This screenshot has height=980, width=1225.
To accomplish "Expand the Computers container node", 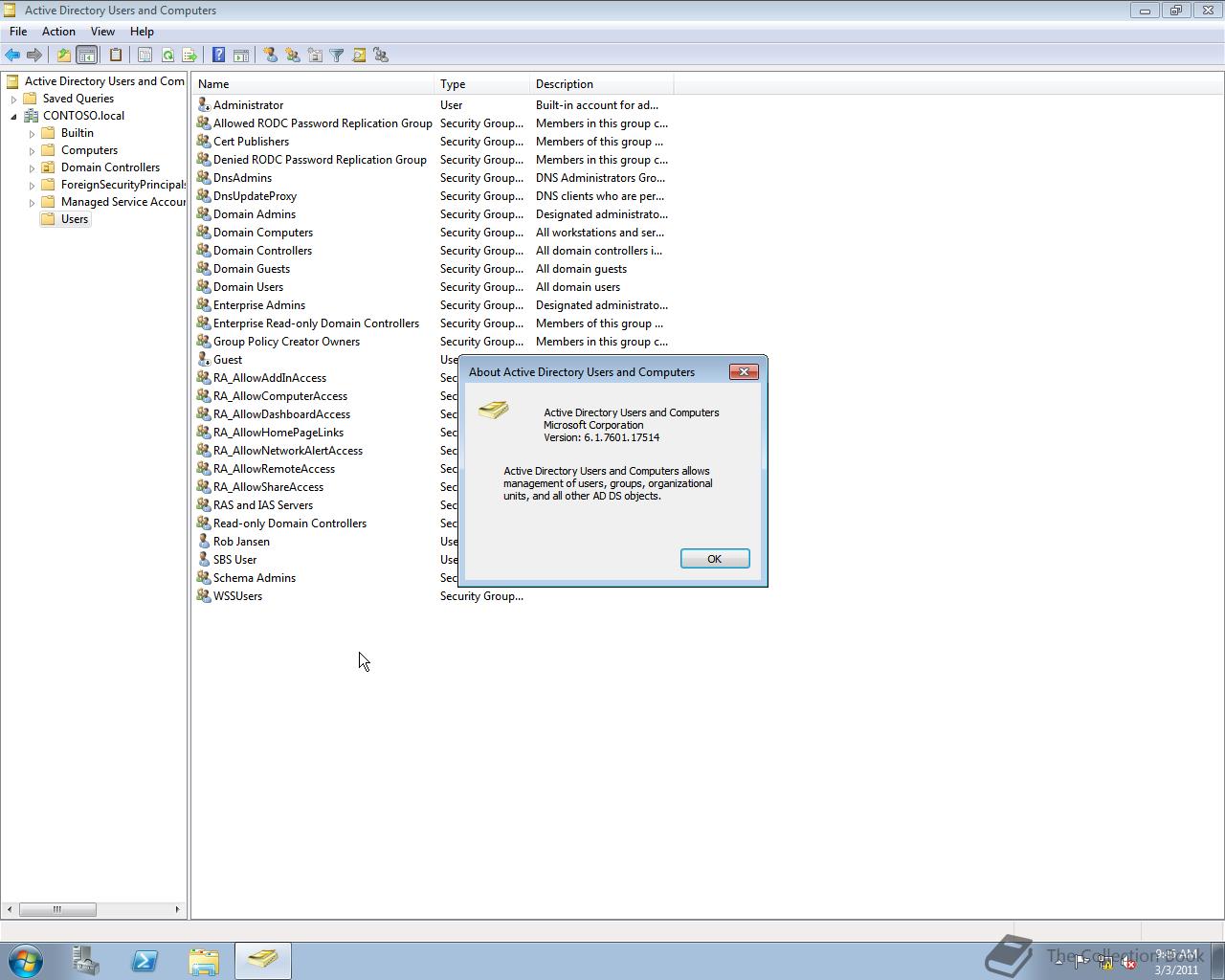I will tap(32, 151).
